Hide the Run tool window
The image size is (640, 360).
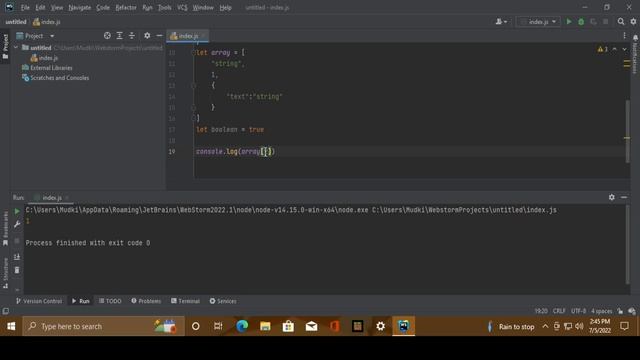624,197
